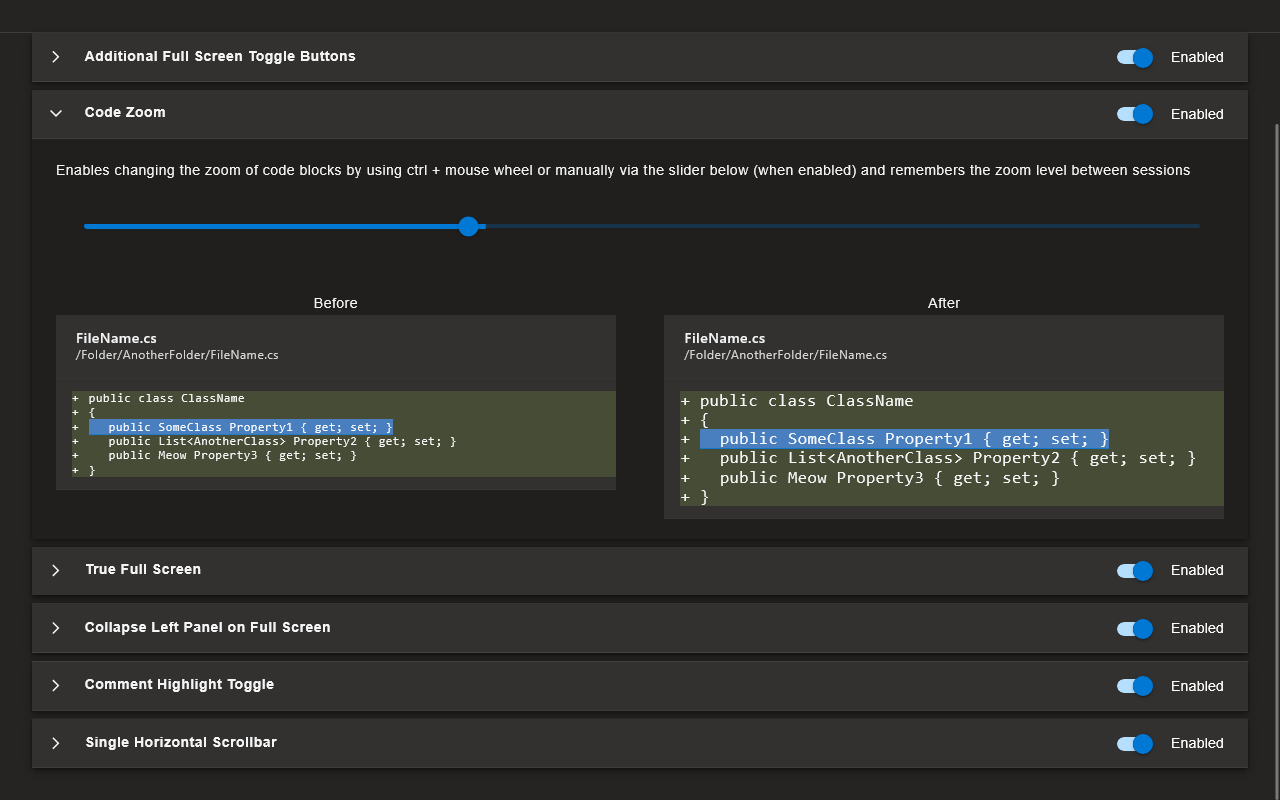This screenshot has width=1280, height=800.
Task: Click FileName.cs heading in After preview
Action: 724,338
